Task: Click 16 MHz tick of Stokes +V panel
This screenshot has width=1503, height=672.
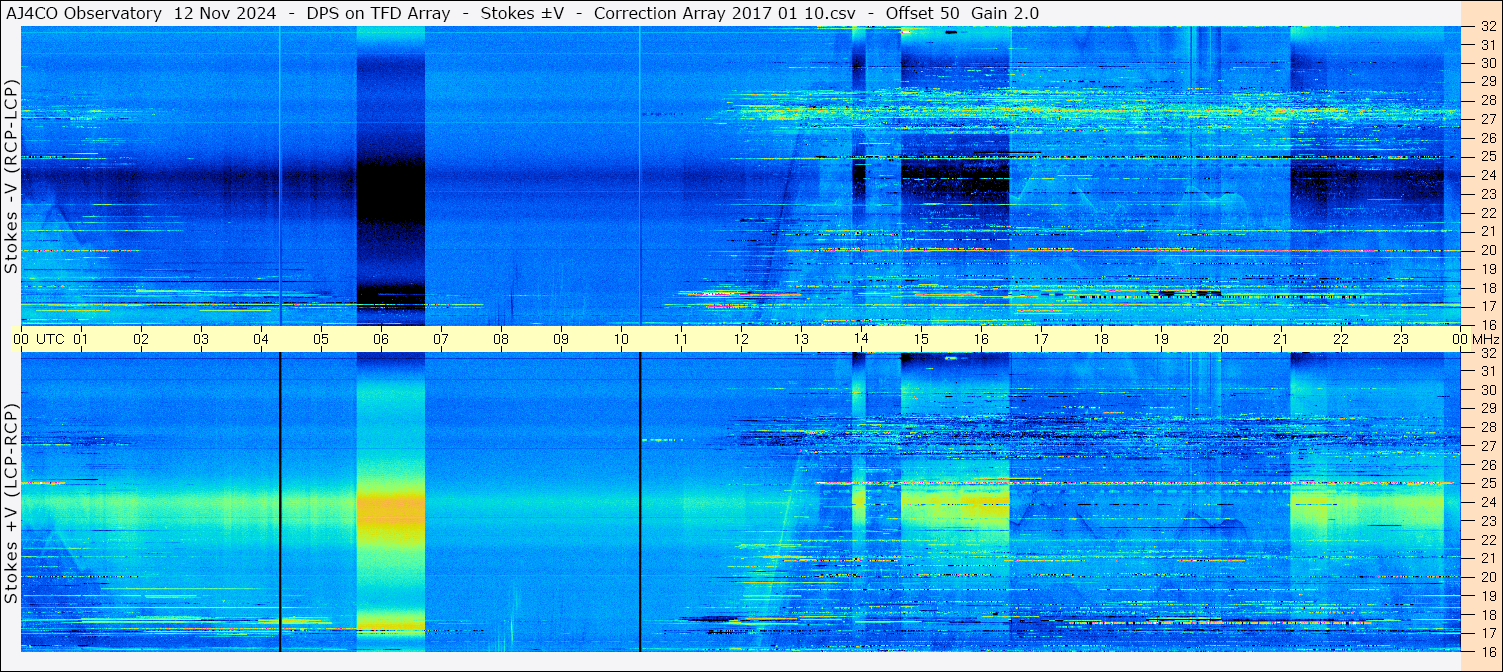Action: pyautogui.click(x=1488, y=651)
